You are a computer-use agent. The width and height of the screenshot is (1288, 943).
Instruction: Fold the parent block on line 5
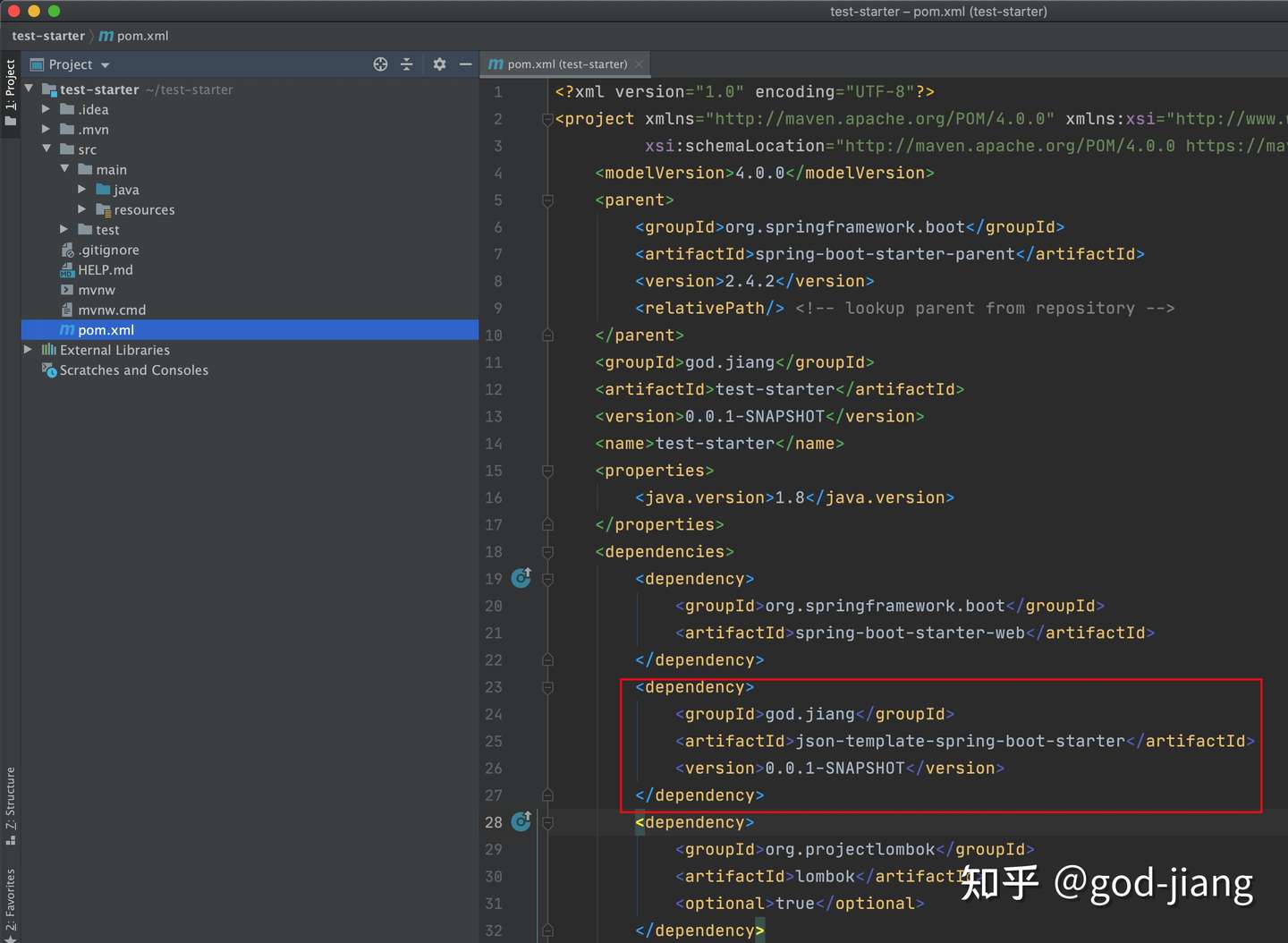click(547, 200)
